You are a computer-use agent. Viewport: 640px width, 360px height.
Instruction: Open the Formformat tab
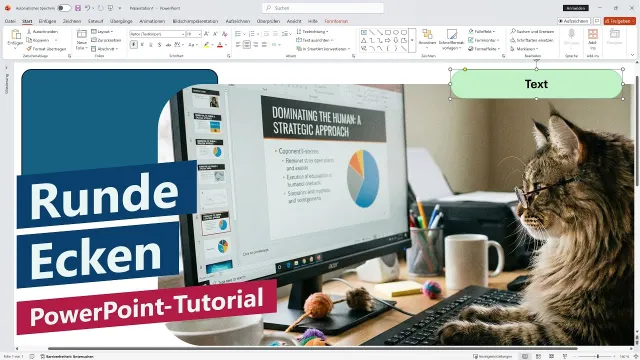point(336,21)
